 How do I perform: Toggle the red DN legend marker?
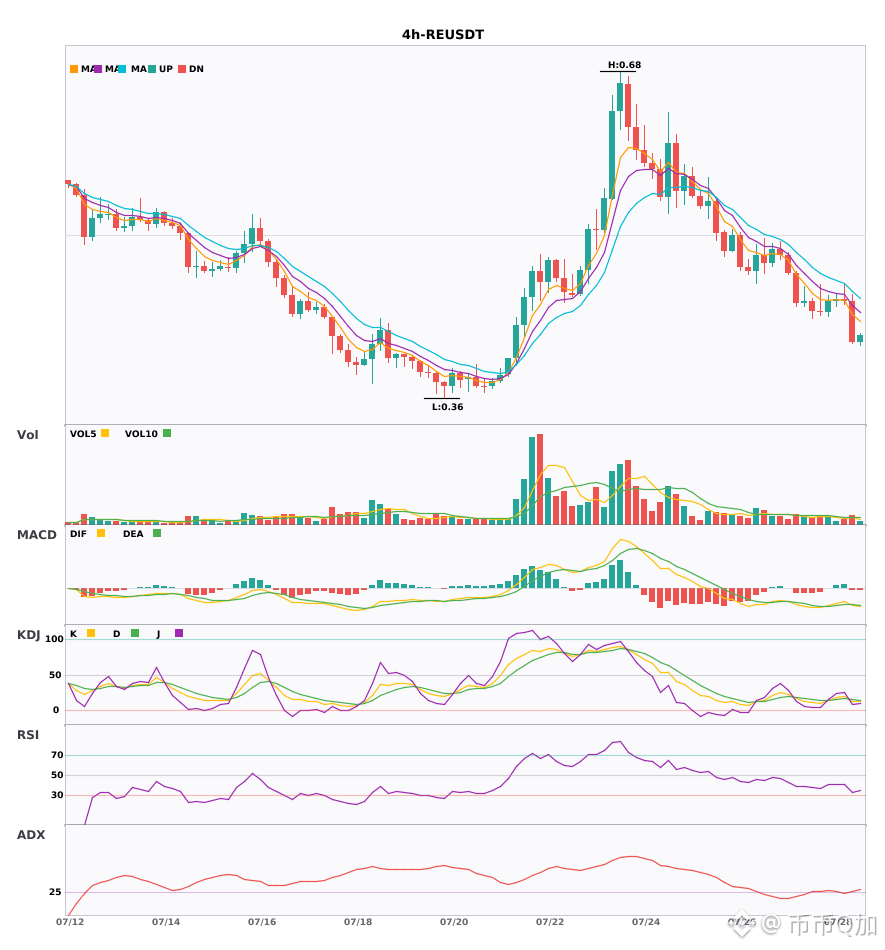pyautogui.click(x=182, y=69)
